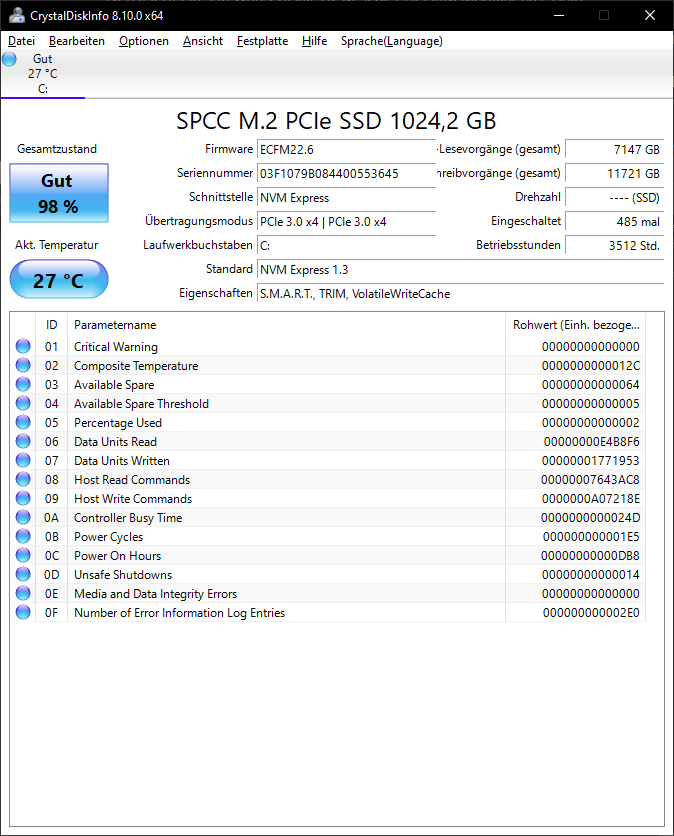This screenshot has width=674, height=836.
Task: Click status orb of Host Write Commands row
Action: coord(23,499)
